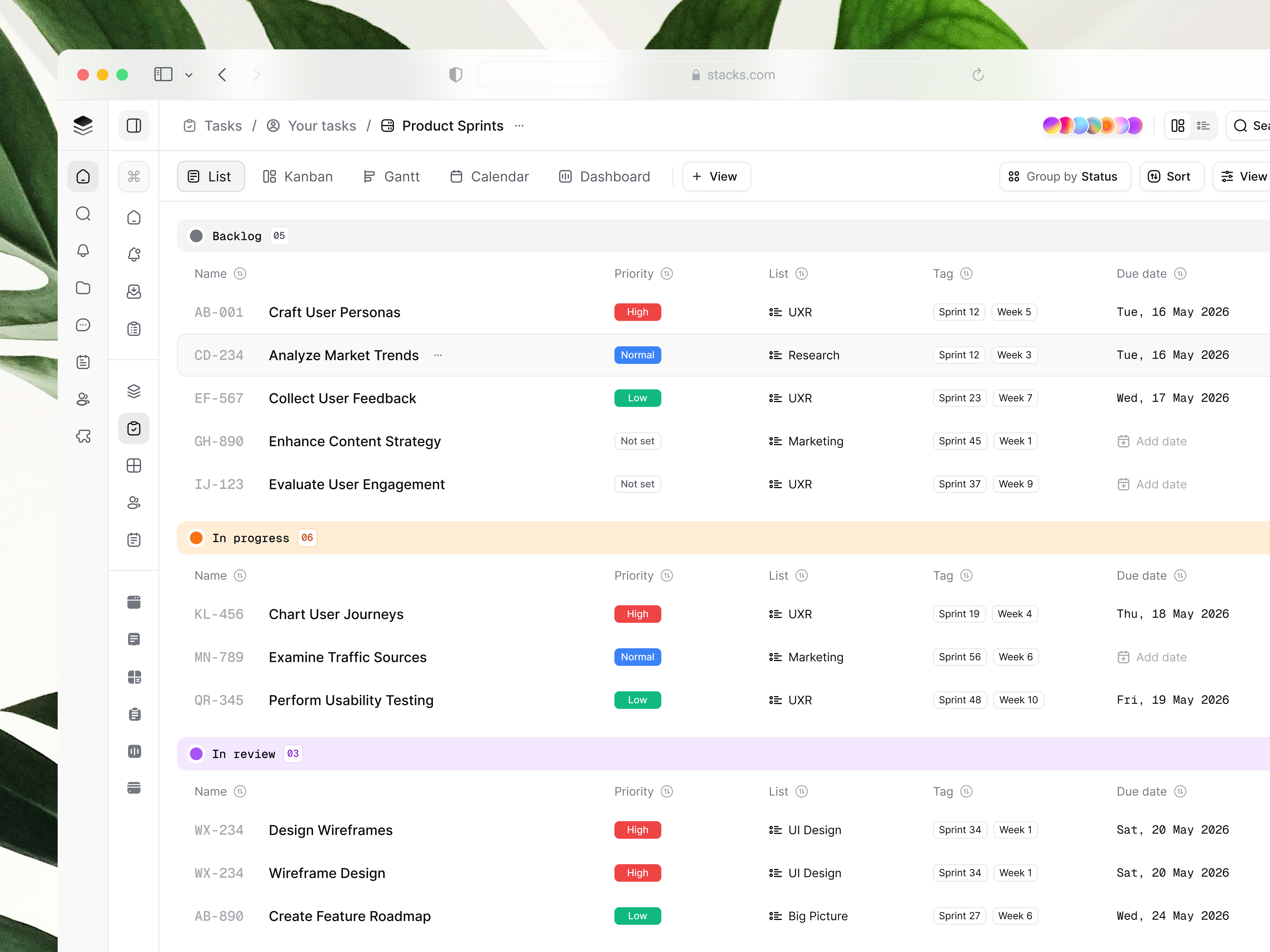Open the more menu next to Product Sprints
Screen dimensions: 1270x952
[x=519, y=126]
